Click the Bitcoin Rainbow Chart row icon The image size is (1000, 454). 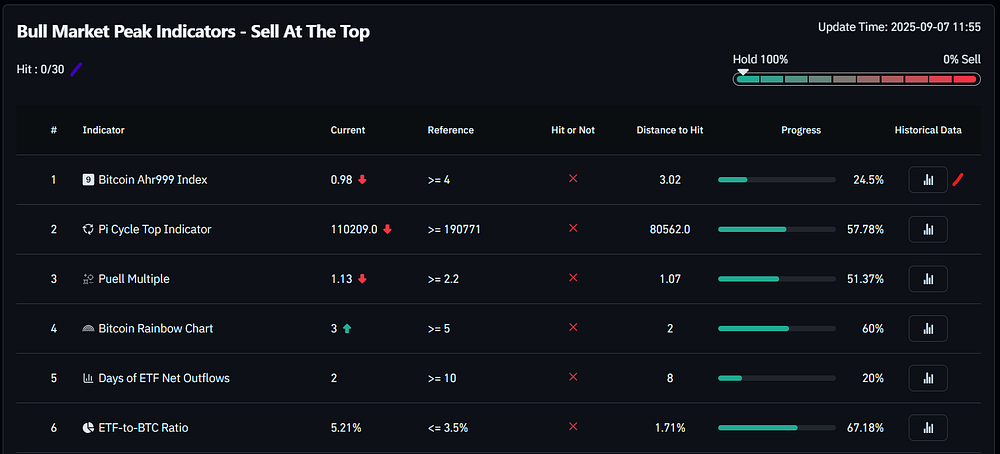[89, 328]
